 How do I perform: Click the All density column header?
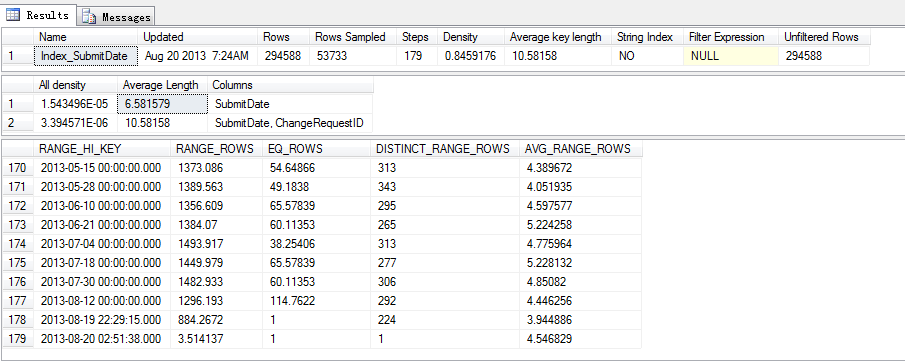pyautogui.click(x=76, y=85)
